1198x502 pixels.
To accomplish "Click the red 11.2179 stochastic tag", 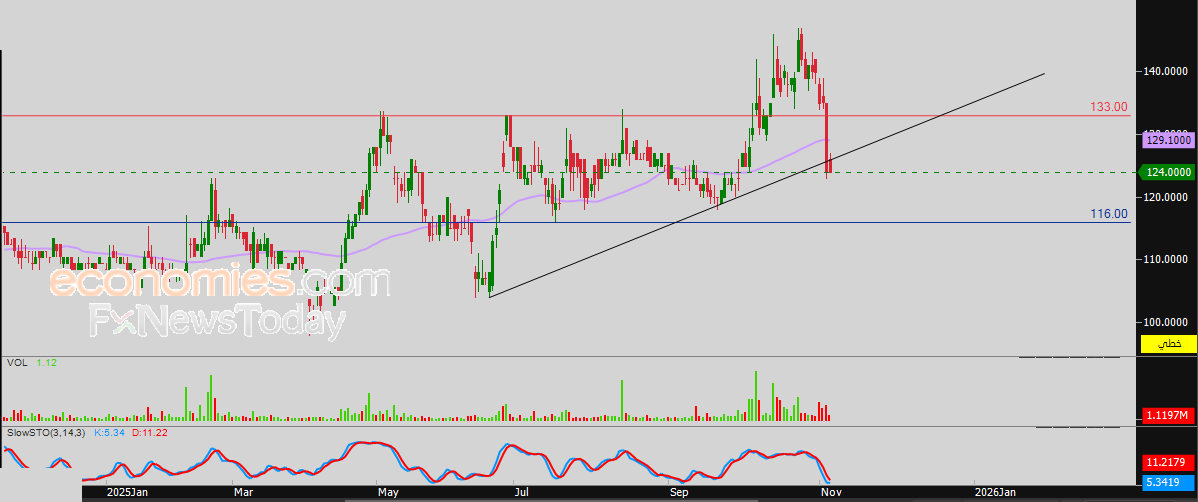I will (x=1169, y=463).
